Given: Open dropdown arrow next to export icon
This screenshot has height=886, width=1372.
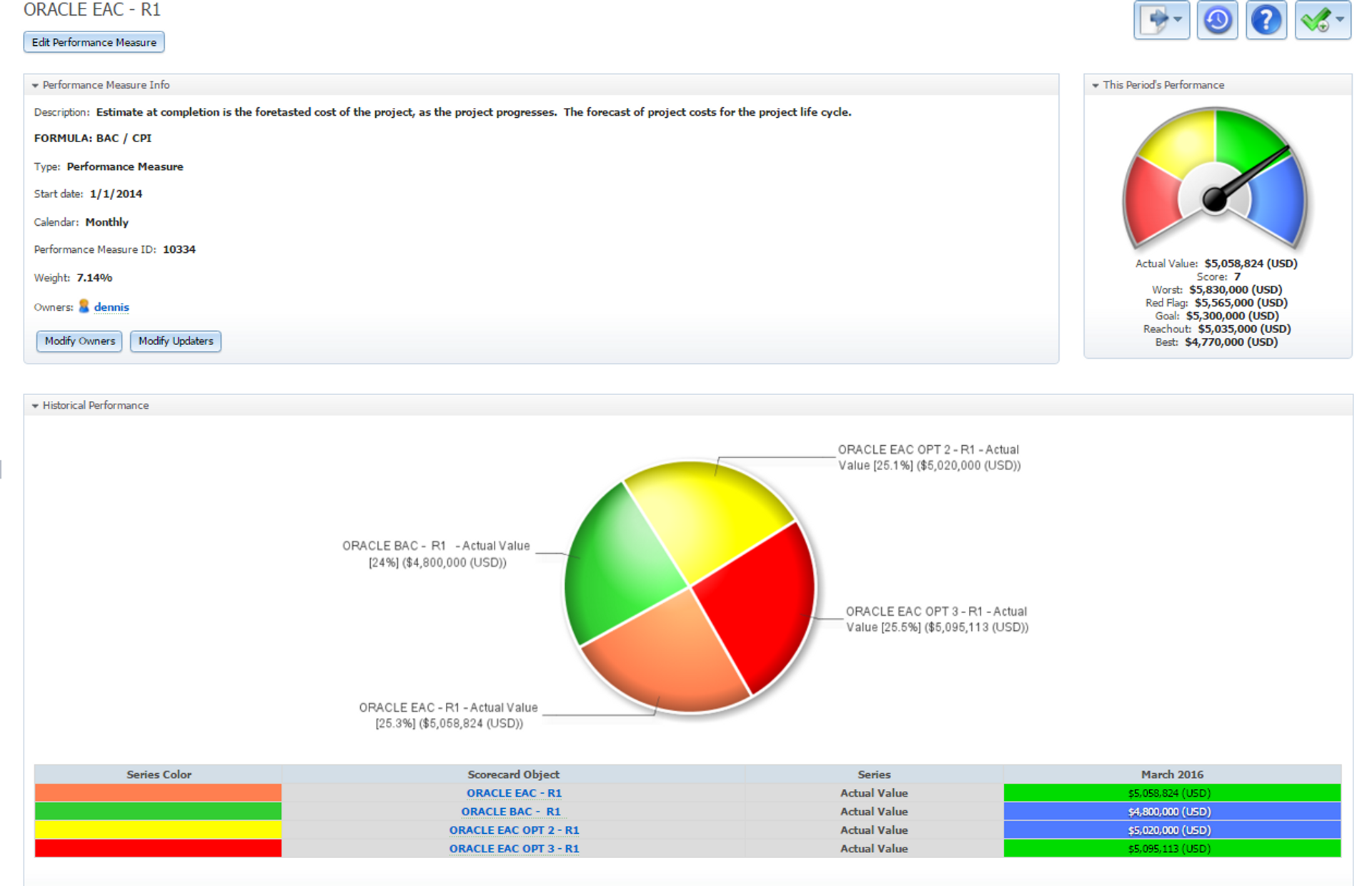Looking at the screenshot, I should tap(1178, 20).
